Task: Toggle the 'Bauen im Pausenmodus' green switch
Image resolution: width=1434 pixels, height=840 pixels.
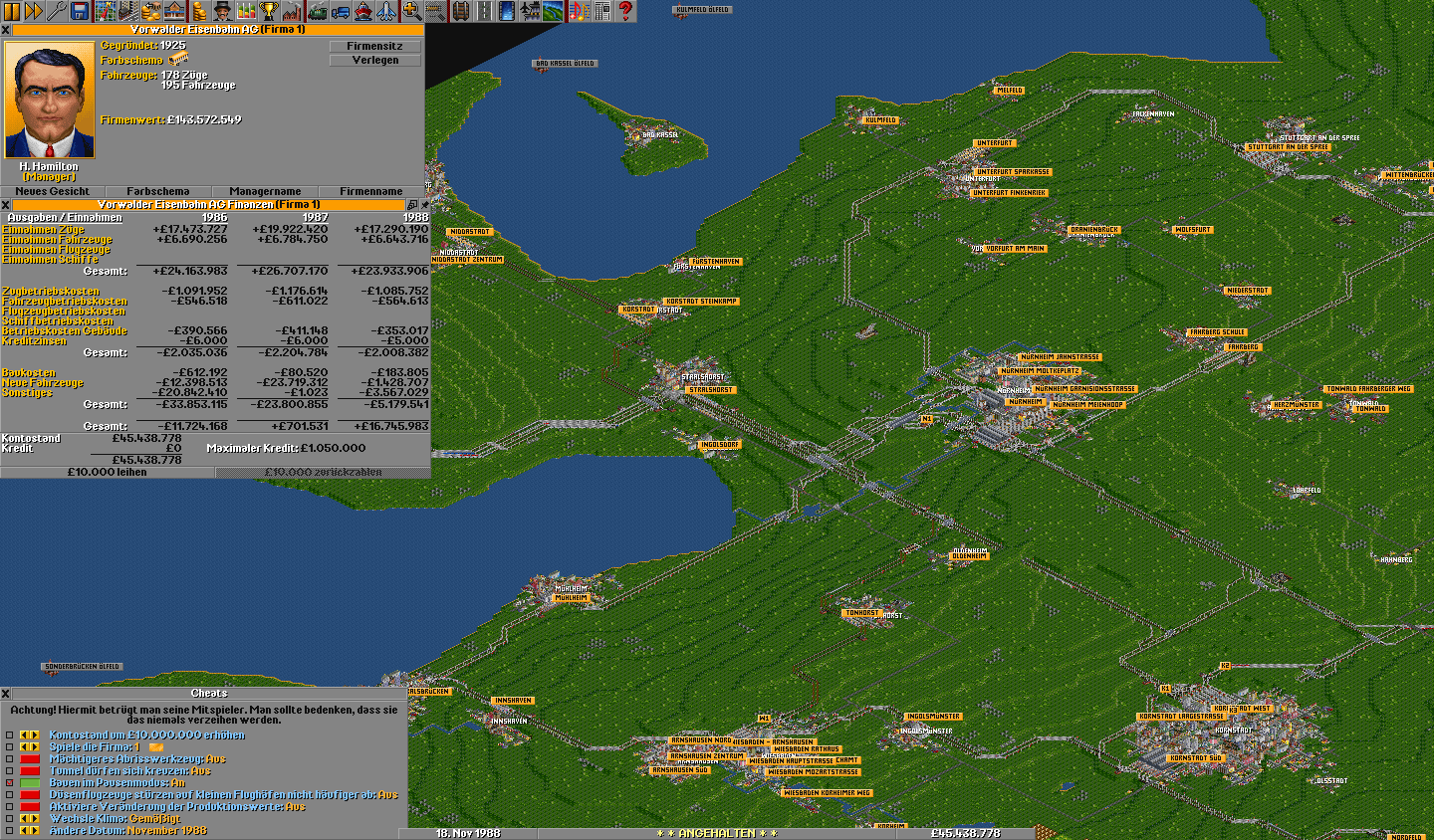Action: (30, 783)
